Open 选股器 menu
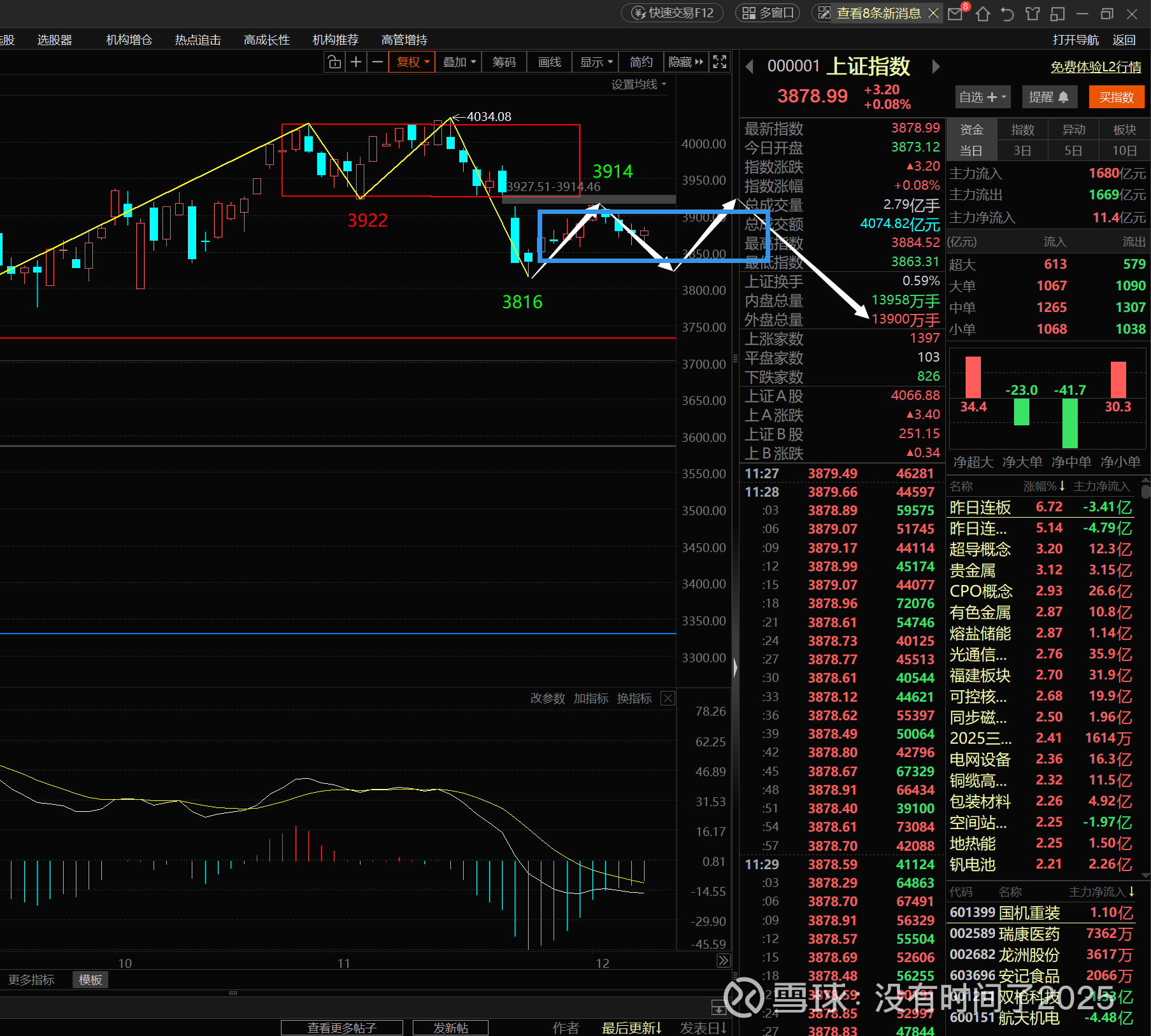The height and width of the screenshot is (1036, 1151). coord(55,40)
